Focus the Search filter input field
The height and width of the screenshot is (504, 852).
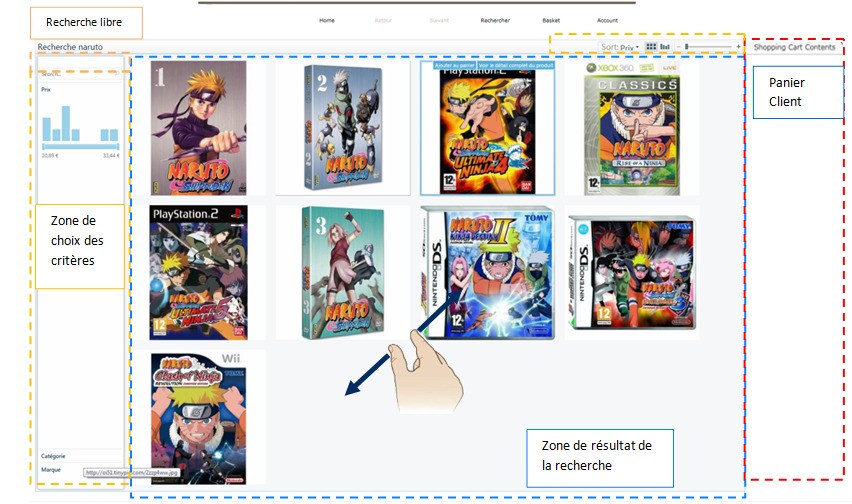point(79,74)
